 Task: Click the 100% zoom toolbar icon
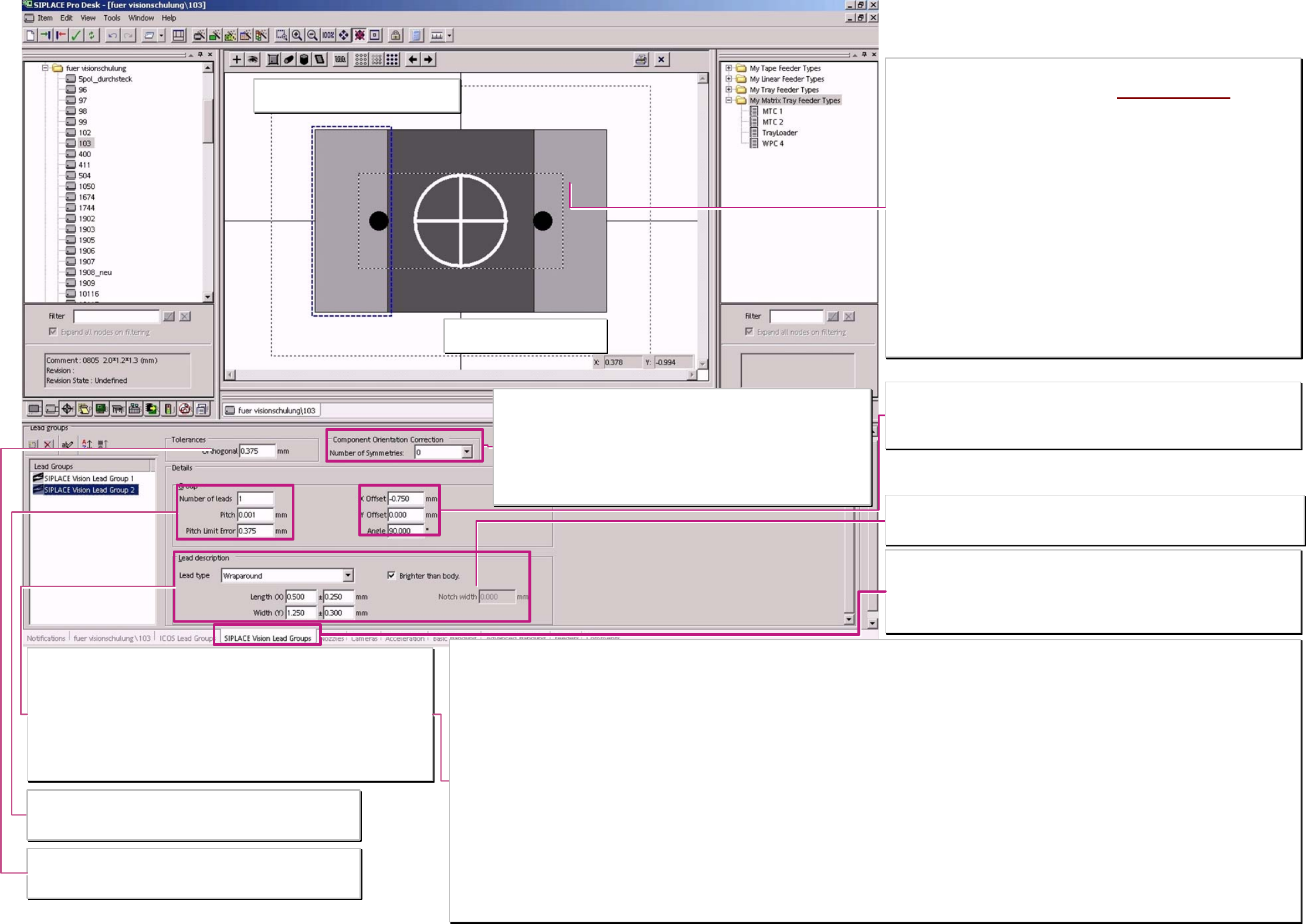pyautogui.click(x=328, y=36)
